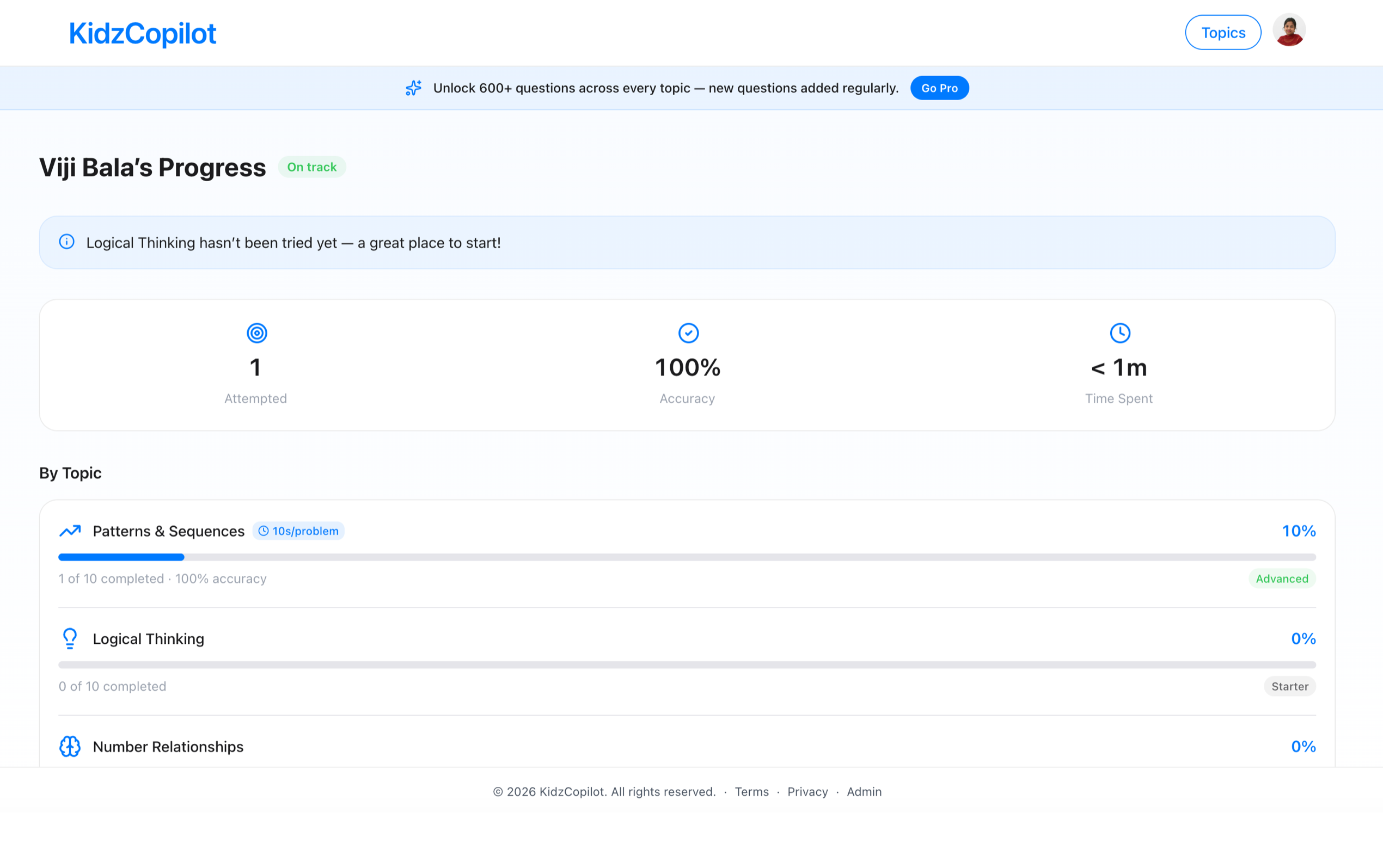
Task: Click the checkmark icon above Accuracy
Action: coord(688,333)
